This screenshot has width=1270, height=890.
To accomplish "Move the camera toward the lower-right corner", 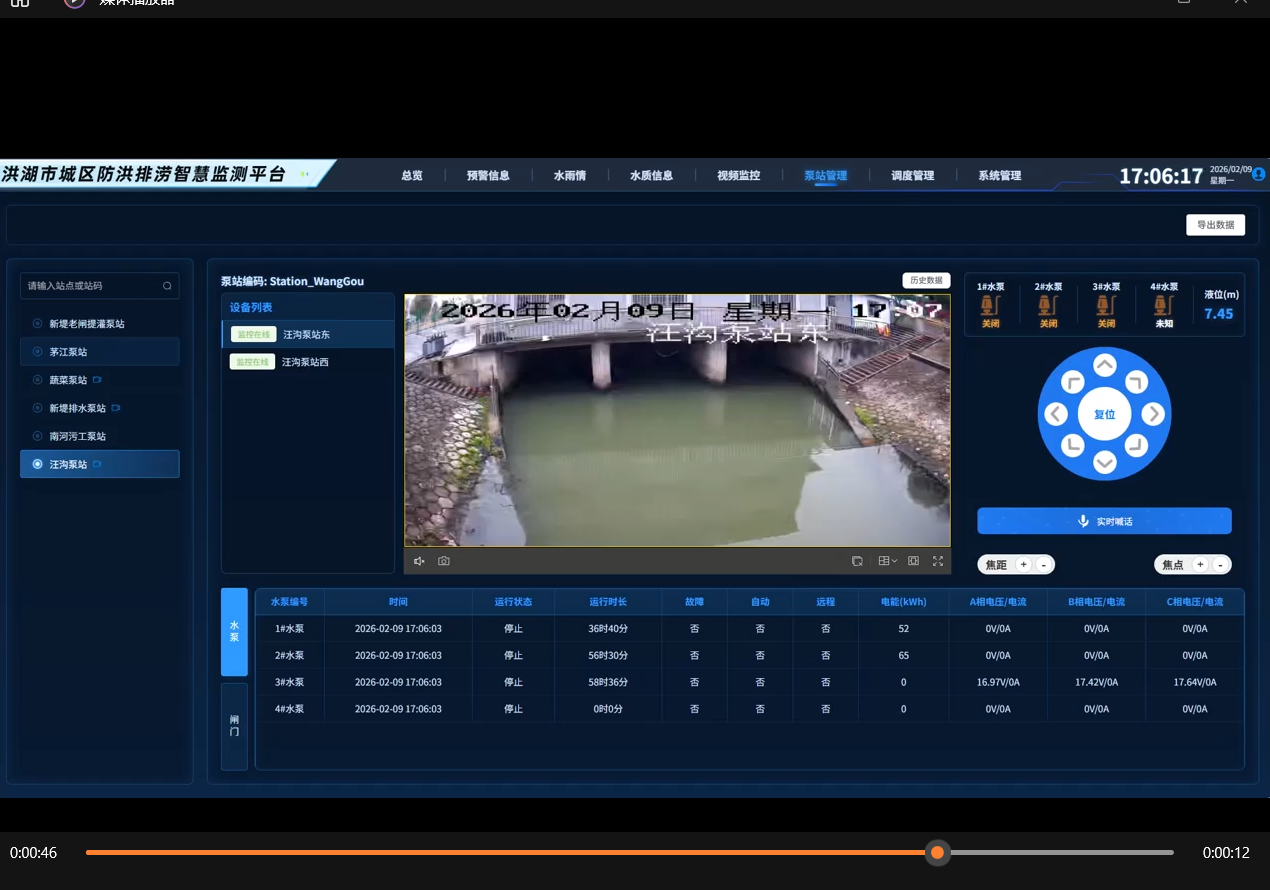I will pyautogui.click(x=1137, y=444).
